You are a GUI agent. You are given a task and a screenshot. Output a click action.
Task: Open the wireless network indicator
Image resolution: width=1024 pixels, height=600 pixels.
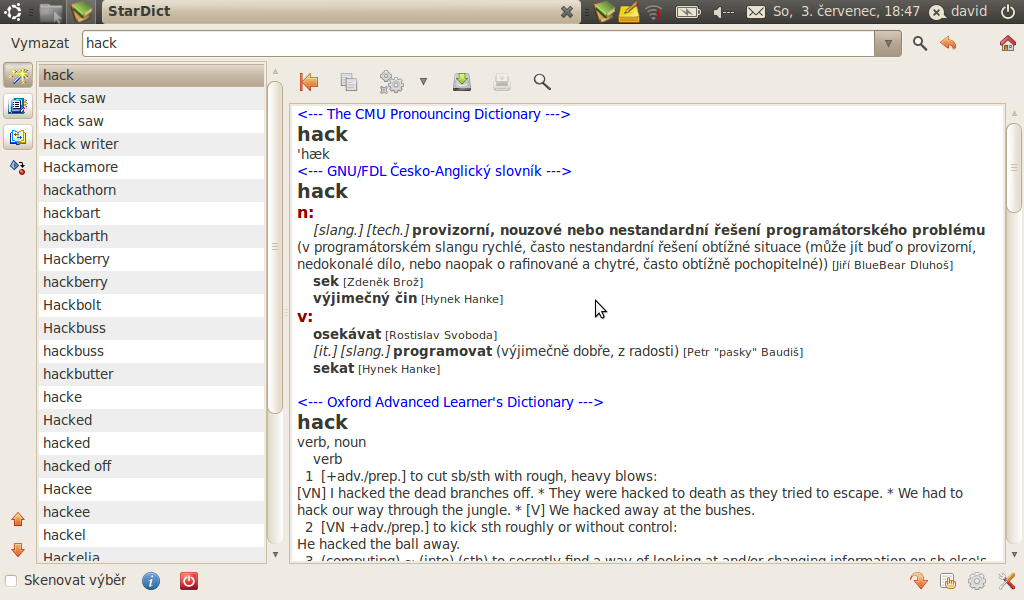pos(654,12)
